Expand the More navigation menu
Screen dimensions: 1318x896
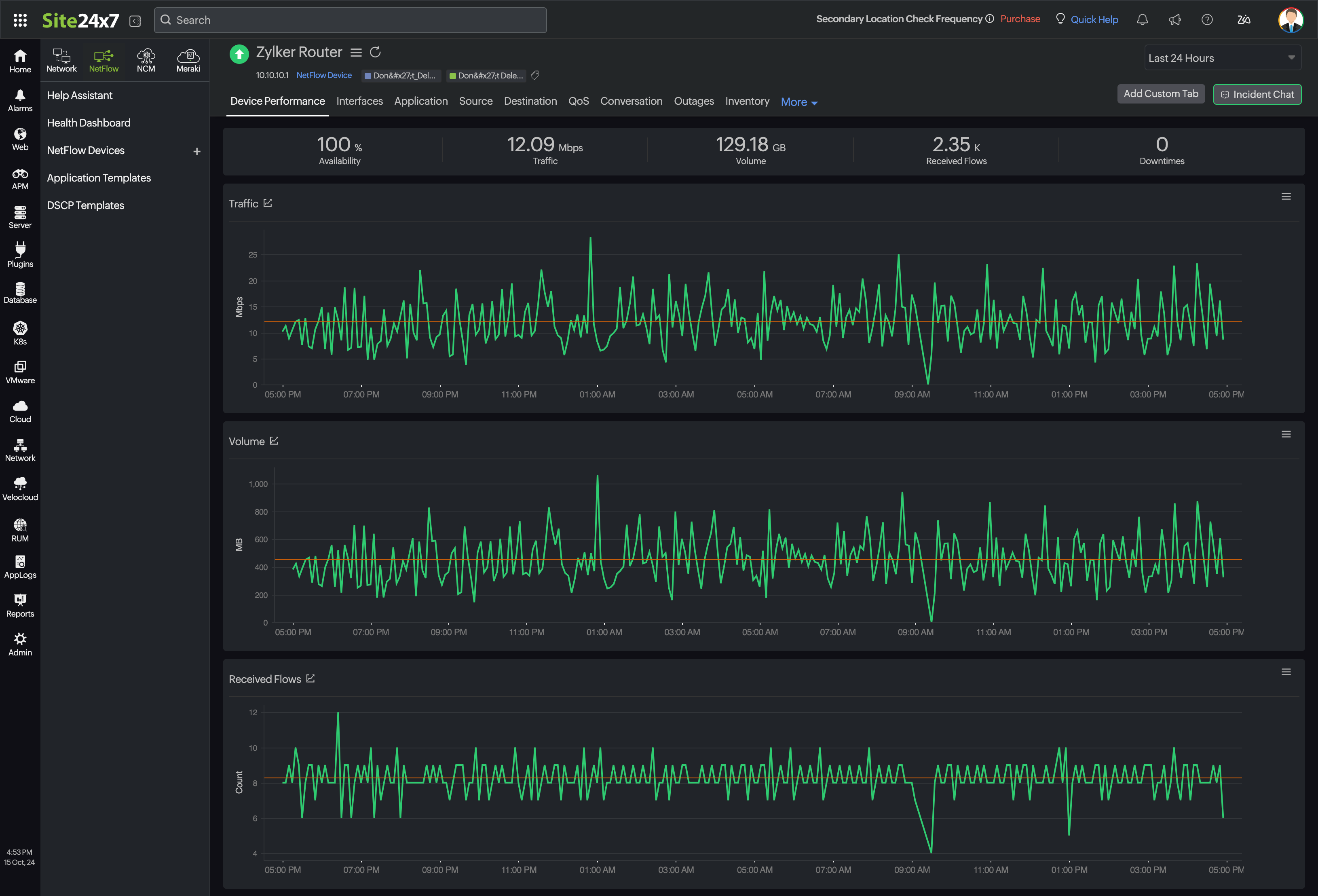(798, 101)
